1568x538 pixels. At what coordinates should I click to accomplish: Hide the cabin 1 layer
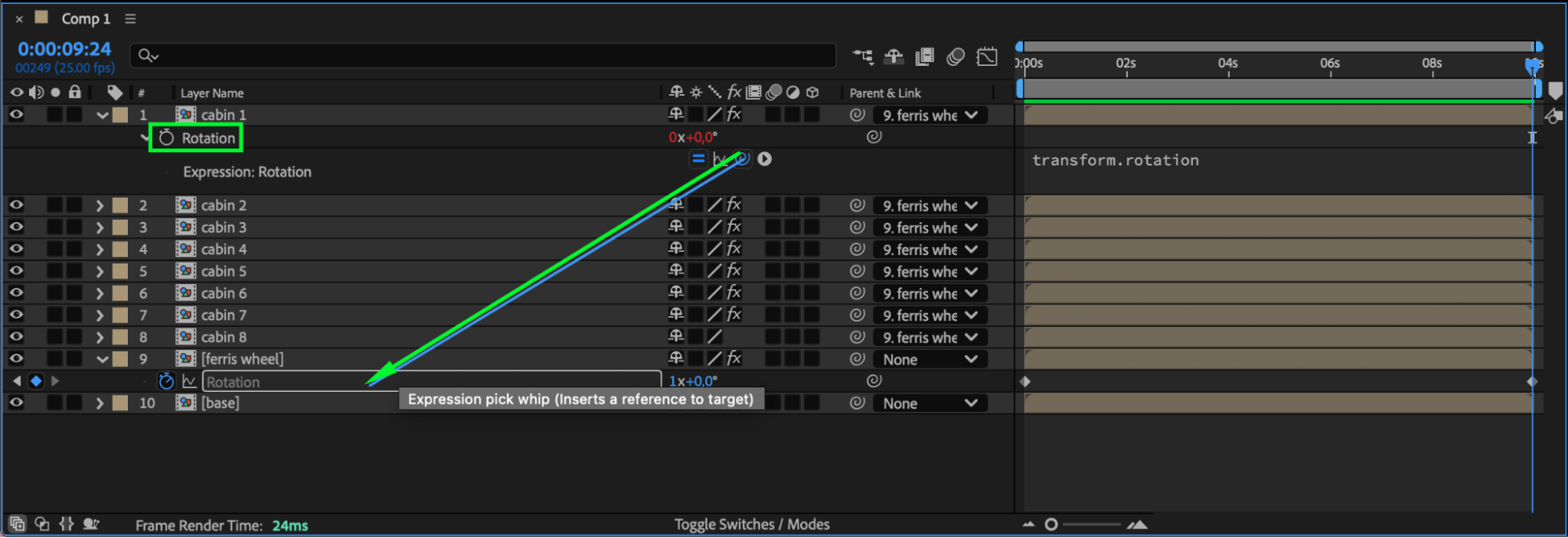pyautogui.click(x=16, y=115)
